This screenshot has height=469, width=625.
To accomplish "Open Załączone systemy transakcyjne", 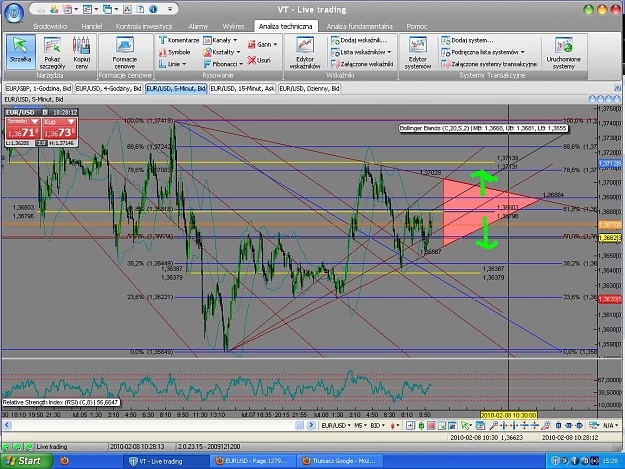I will [489, 64].
